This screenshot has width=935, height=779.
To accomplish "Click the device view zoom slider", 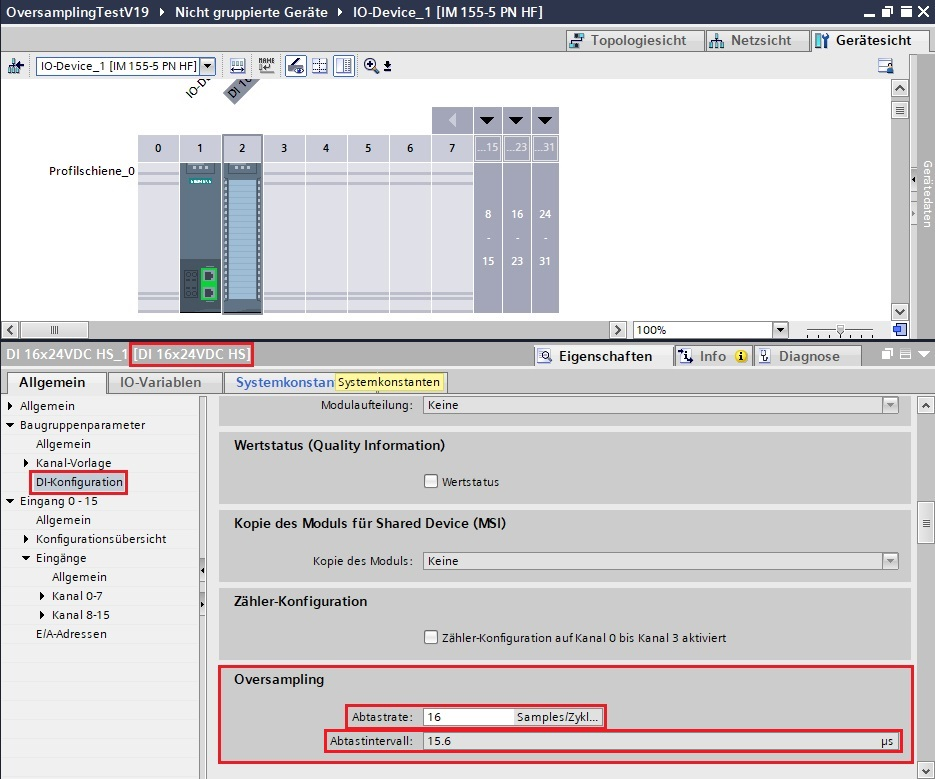I will (840, 330).
